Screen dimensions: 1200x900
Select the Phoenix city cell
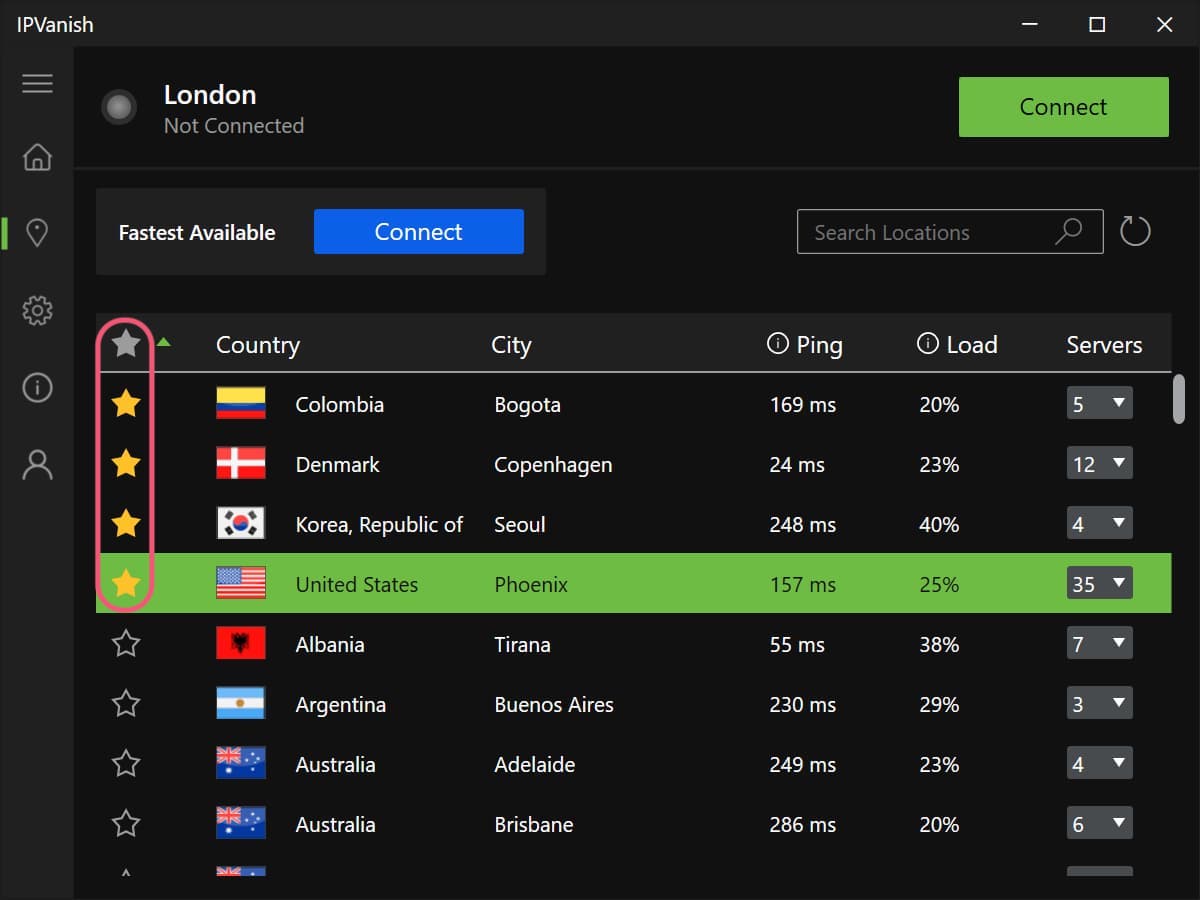point(531,585)
